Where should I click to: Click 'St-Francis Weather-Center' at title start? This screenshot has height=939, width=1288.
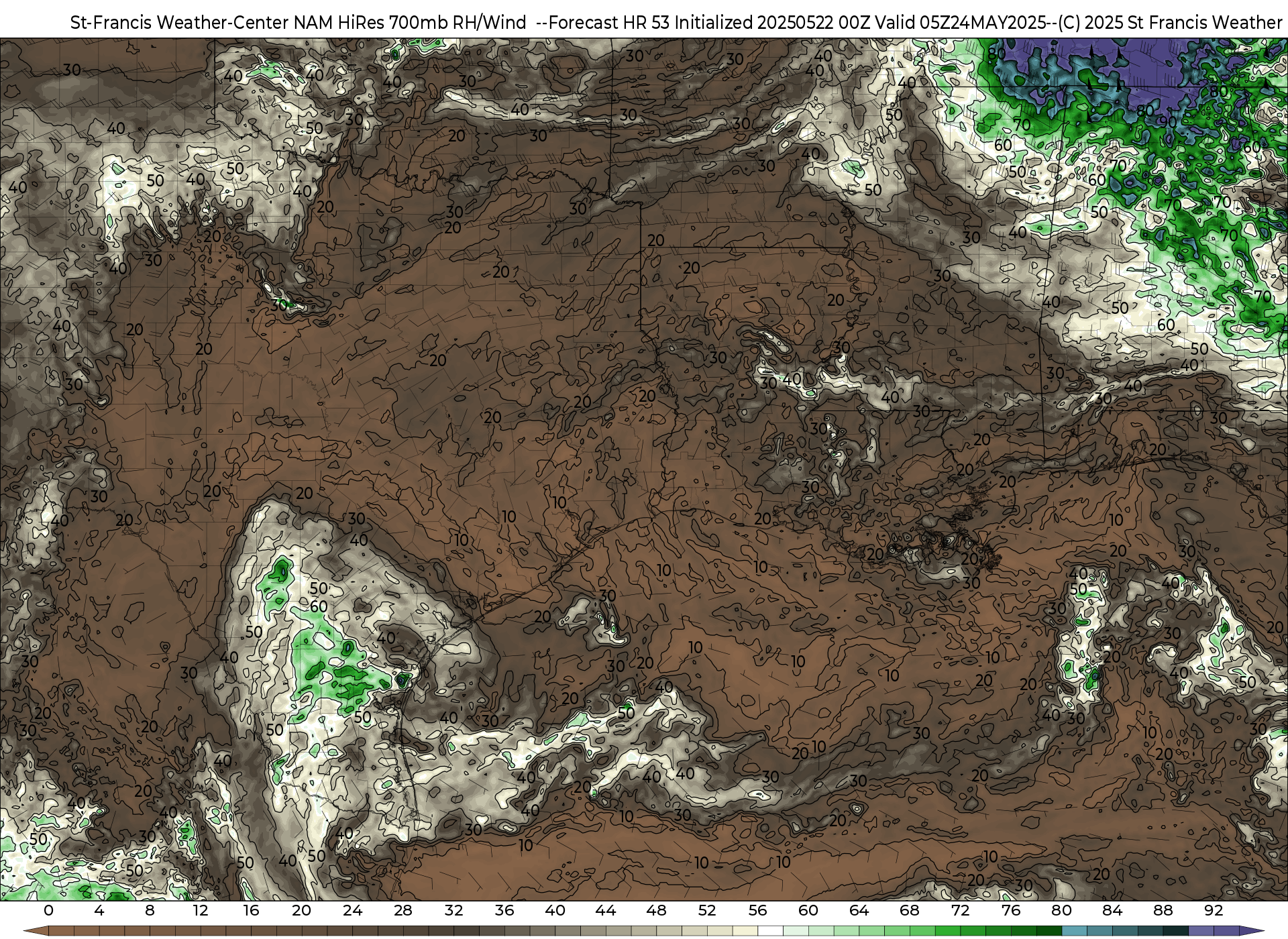[x=180, y=22]
